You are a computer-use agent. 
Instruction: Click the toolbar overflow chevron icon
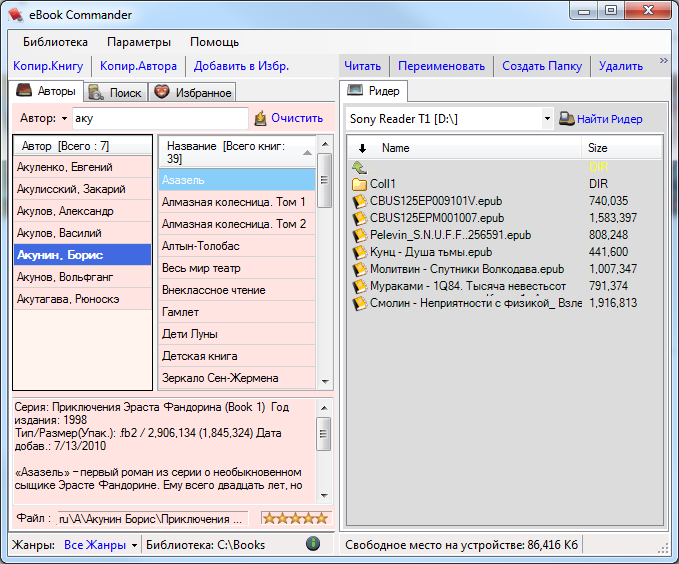click(663, 62)
